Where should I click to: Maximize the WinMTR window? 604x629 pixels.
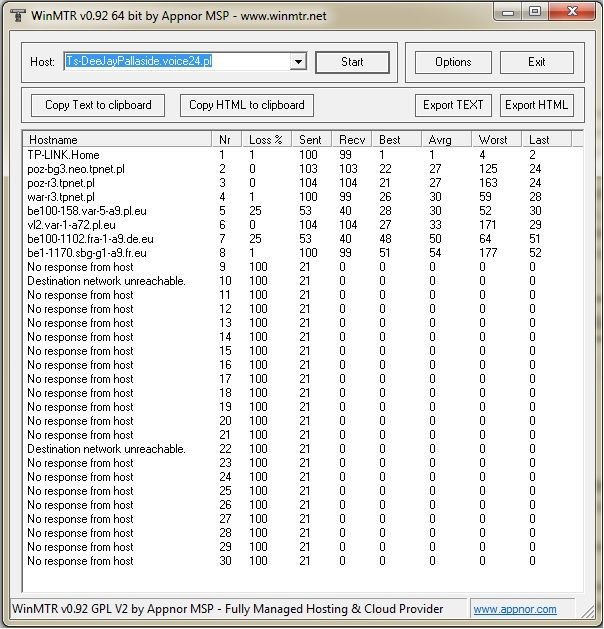tap(535, 12)
